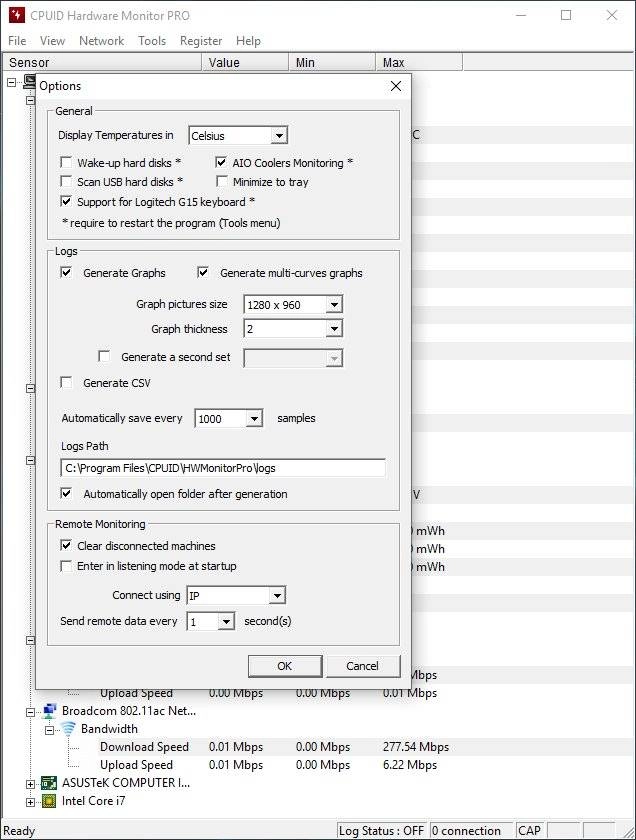Expand the Intel Core i7 node

[x=31, y=802]
